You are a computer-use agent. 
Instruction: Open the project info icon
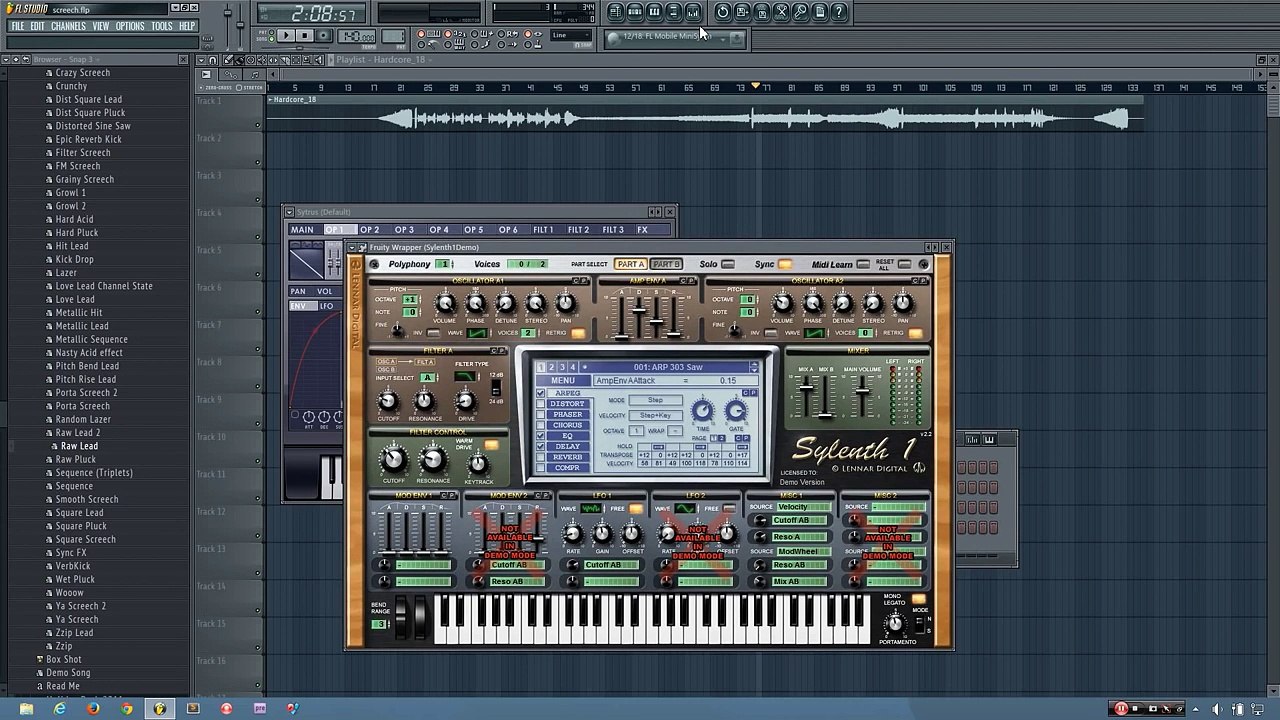tap(820, 12)
